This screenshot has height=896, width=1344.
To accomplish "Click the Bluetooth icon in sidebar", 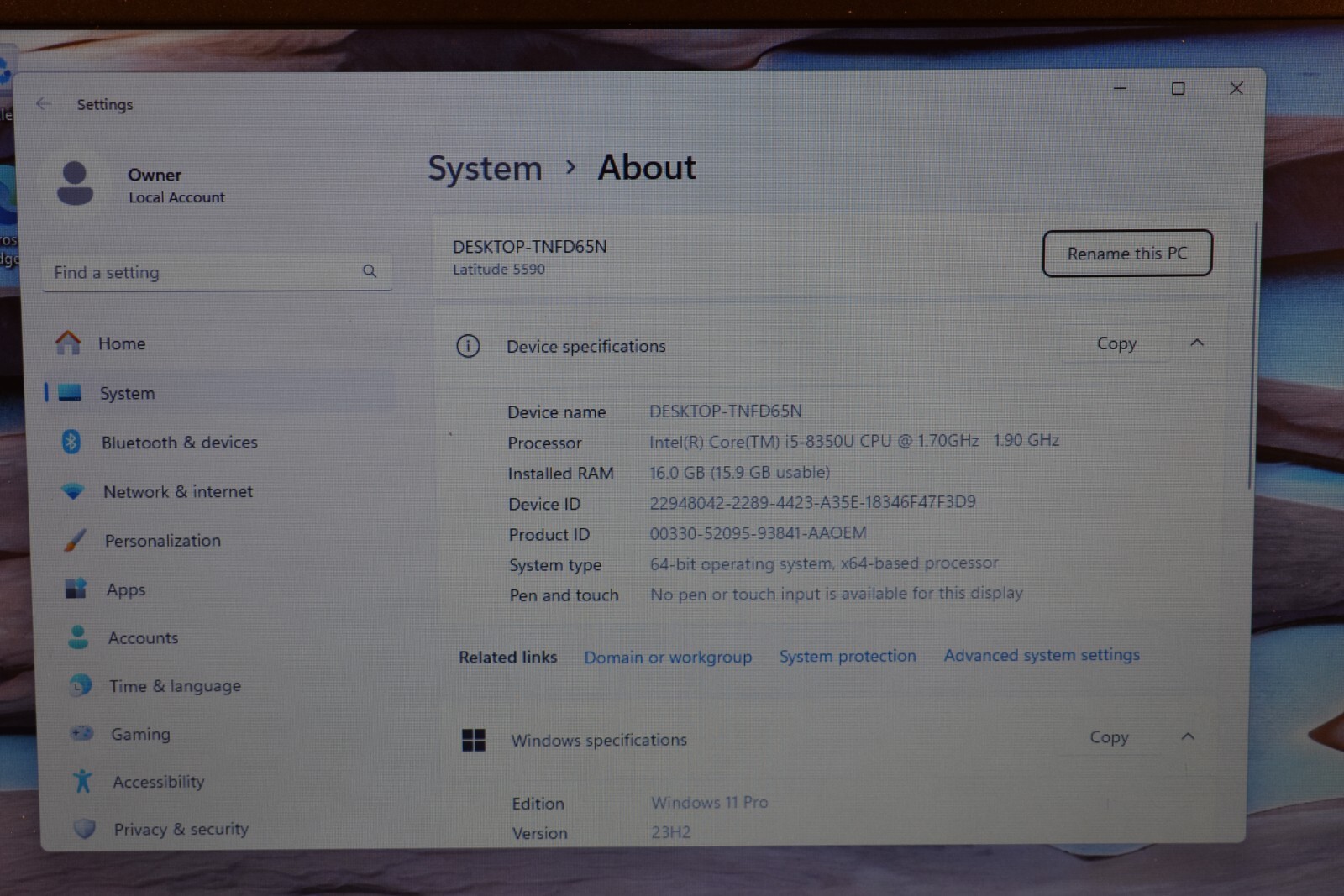I will pyautogui.click(x=71, y=442).
